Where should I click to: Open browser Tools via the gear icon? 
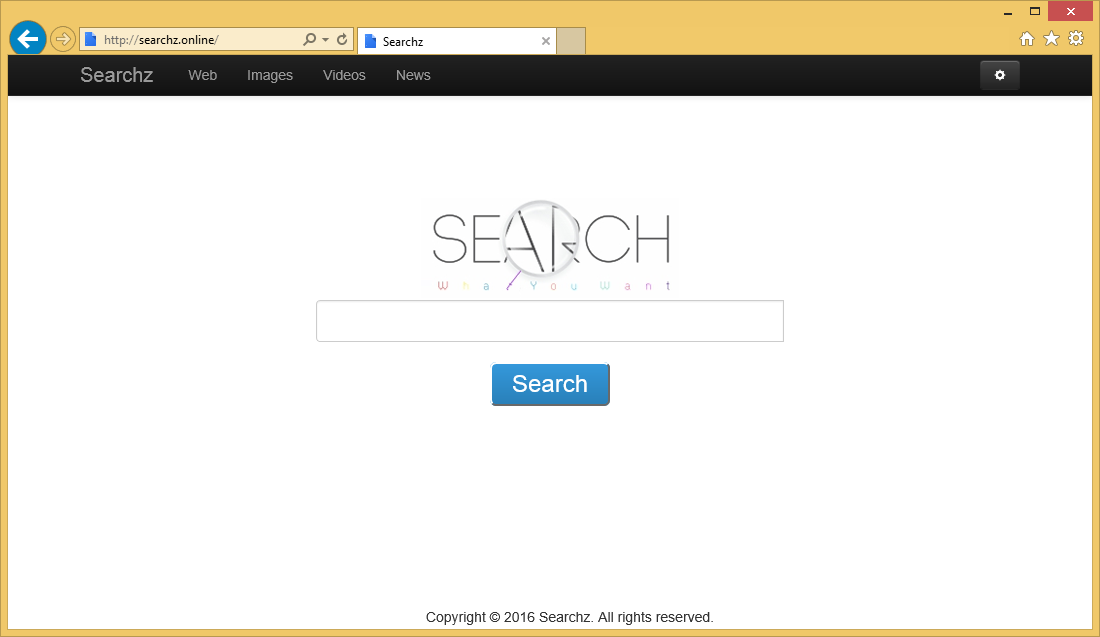coord(1075,38)
